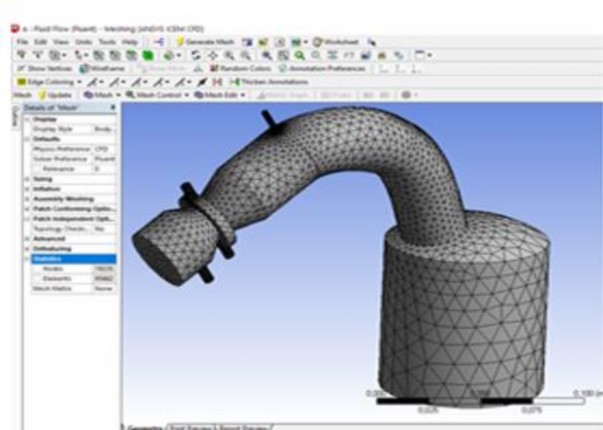603x430 pixels.
Task: Open the Mesh Control dropdown
Action: (157, 93)
